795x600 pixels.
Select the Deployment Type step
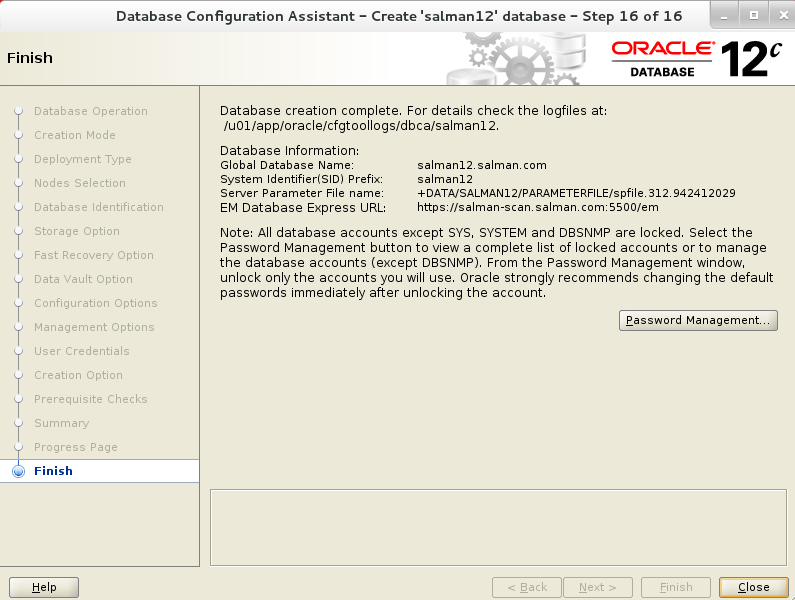click(83, 159)
